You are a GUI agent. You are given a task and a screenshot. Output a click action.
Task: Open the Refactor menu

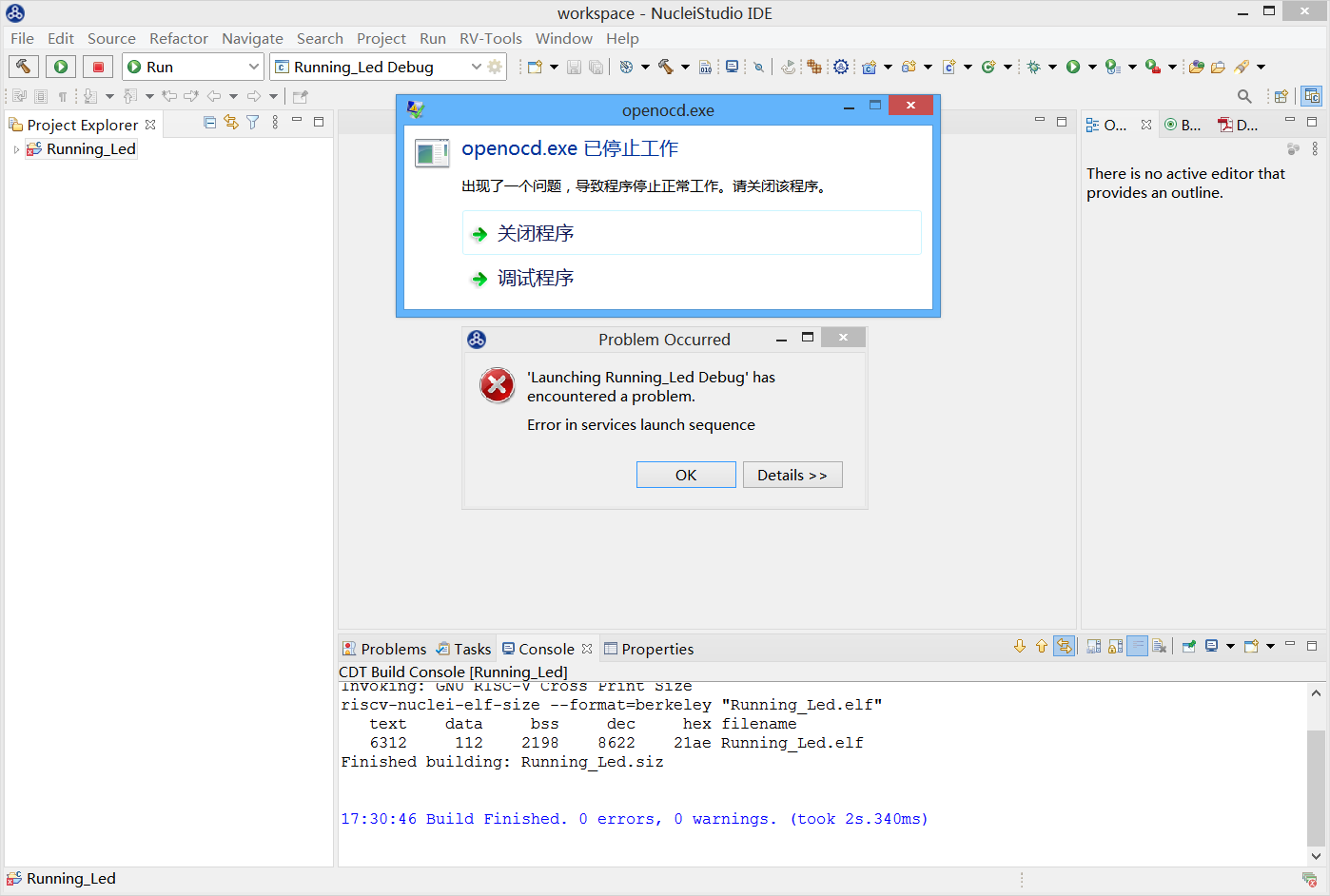point(178,38)
